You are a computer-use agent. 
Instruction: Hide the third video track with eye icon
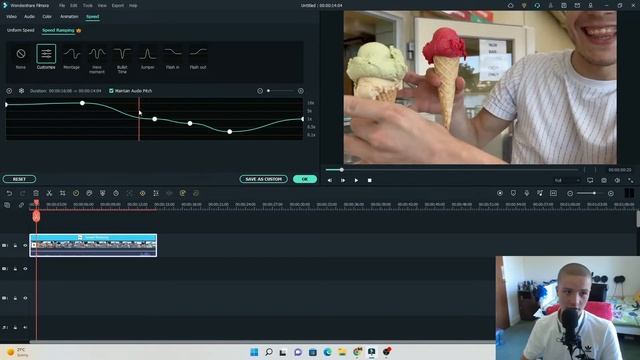[x=25, y=298]
